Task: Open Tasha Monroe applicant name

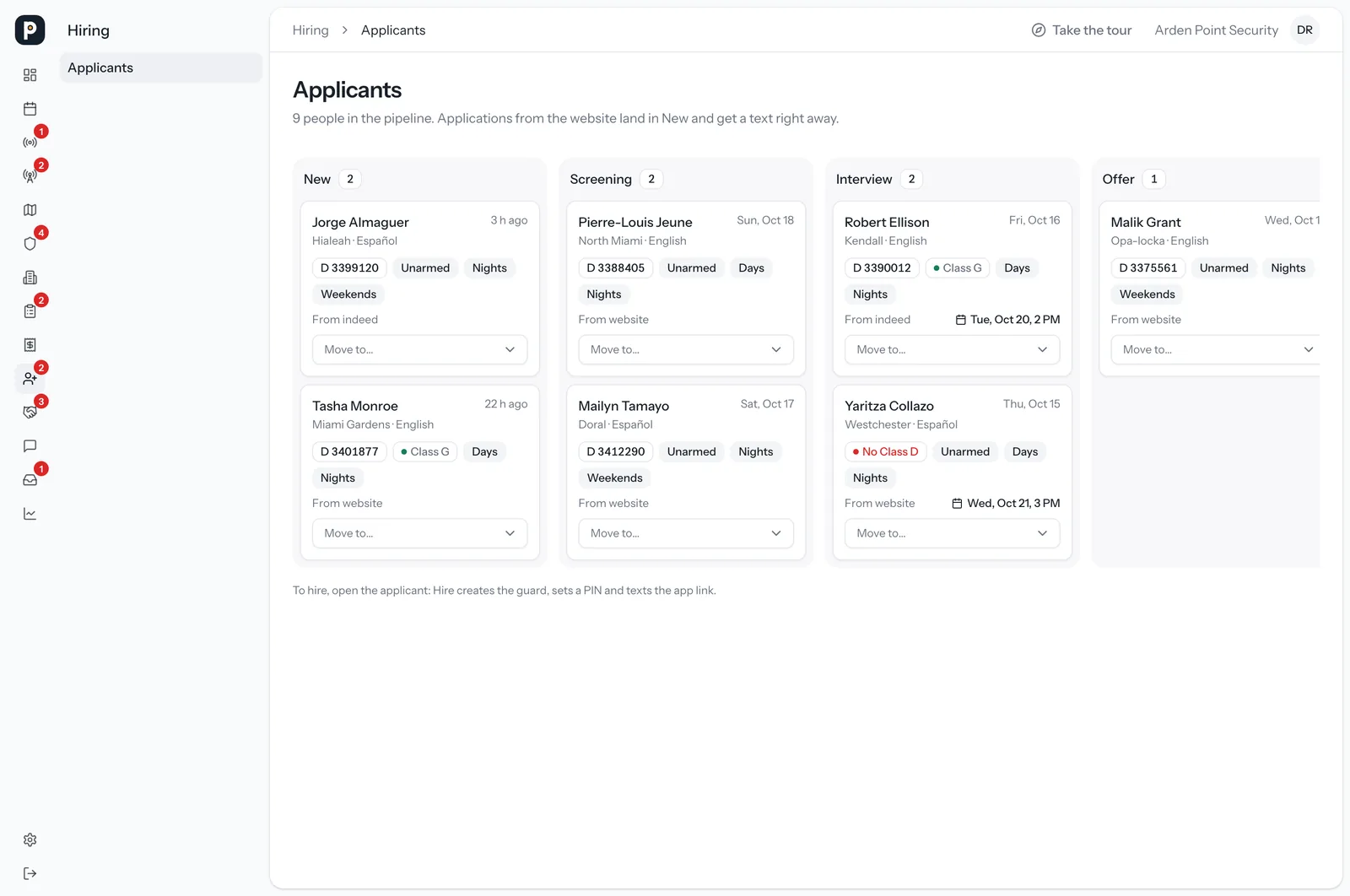Action: tap(355, 406)
